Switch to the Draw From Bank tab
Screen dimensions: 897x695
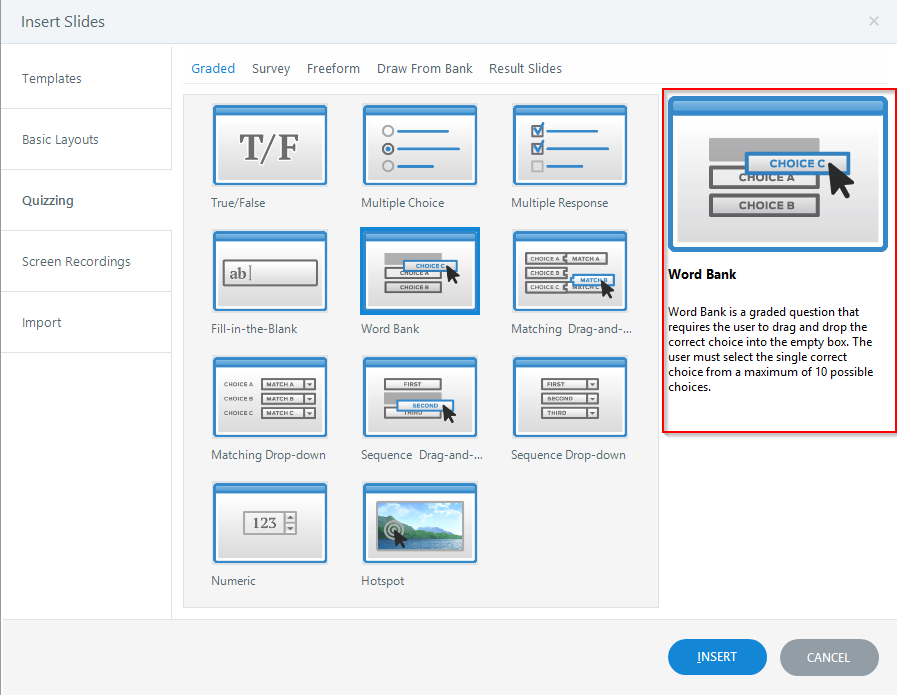[424, 68]
